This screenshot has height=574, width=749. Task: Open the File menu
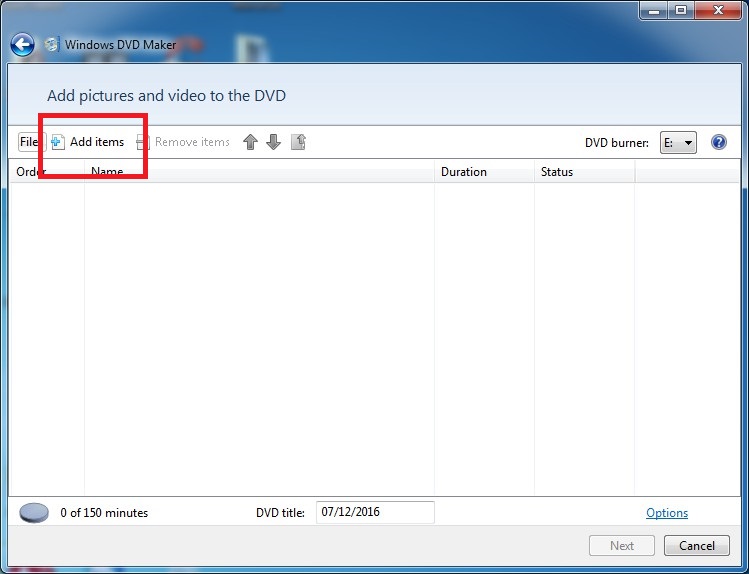click(29, 142)
